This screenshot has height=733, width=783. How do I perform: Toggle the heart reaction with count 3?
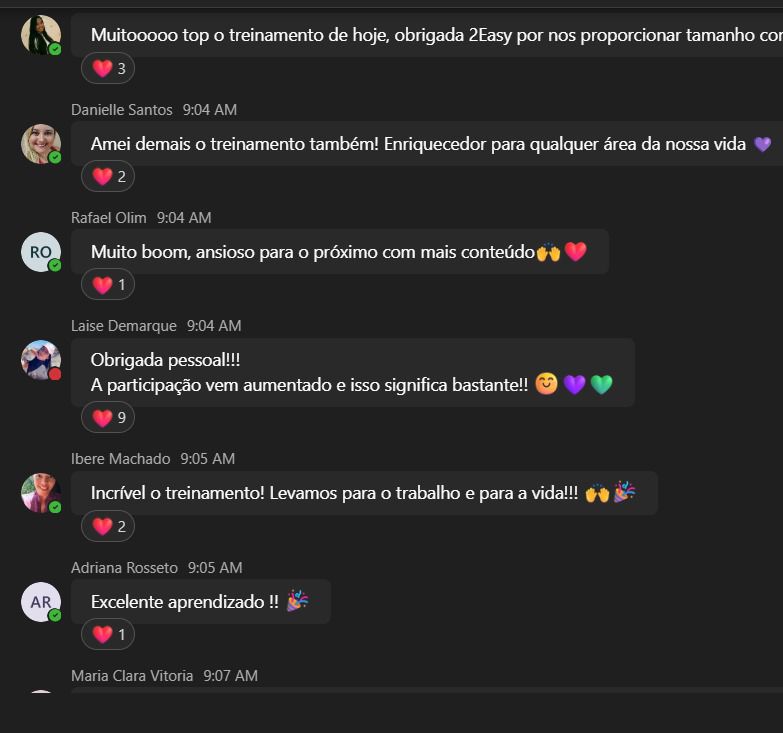pyautogui.click(x=108, y=68)
